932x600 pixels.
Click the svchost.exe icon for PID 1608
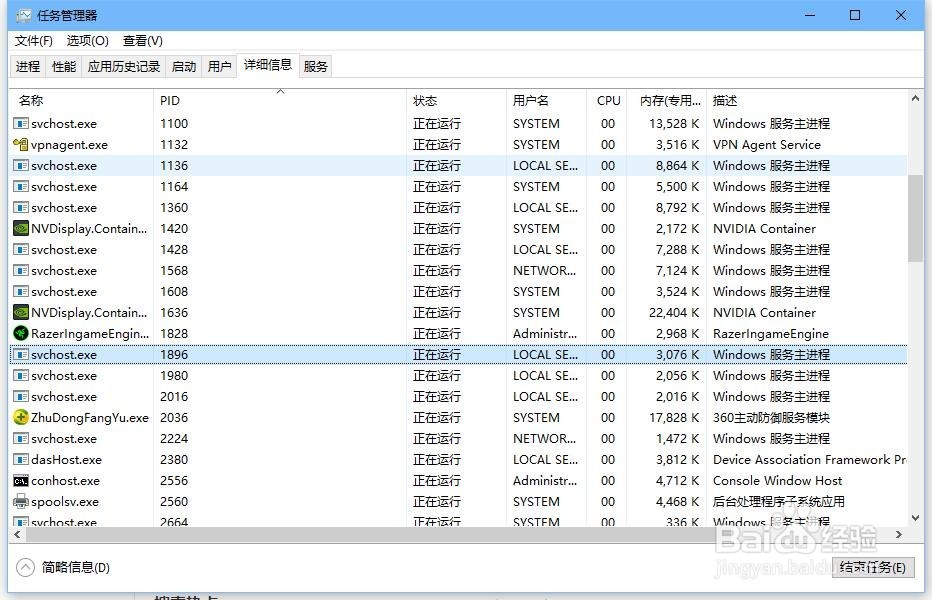(21, 291)
